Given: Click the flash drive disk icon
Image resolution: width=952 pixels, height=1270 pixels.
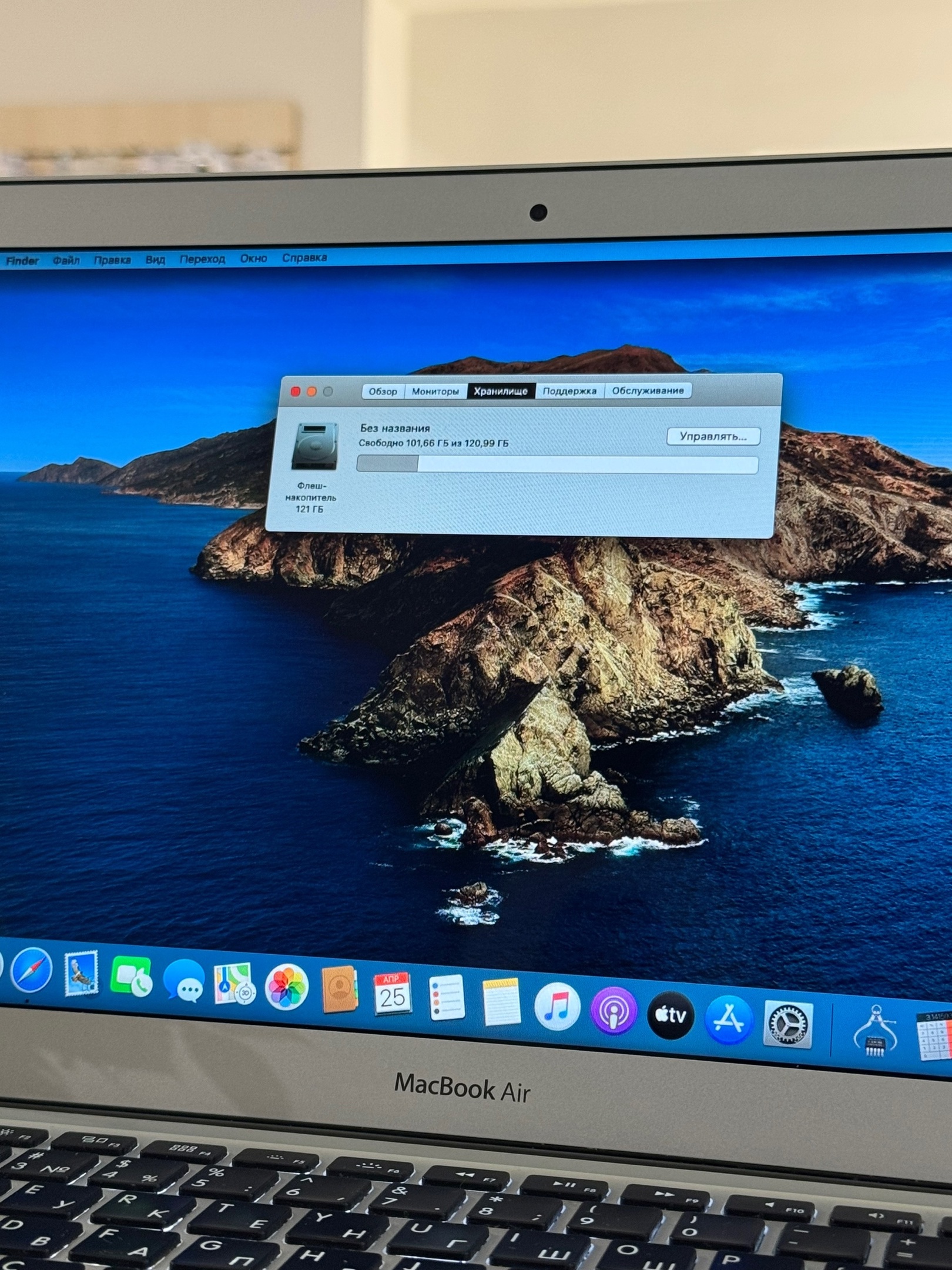Looking at the screenshot, I should [x=315, y=446].
